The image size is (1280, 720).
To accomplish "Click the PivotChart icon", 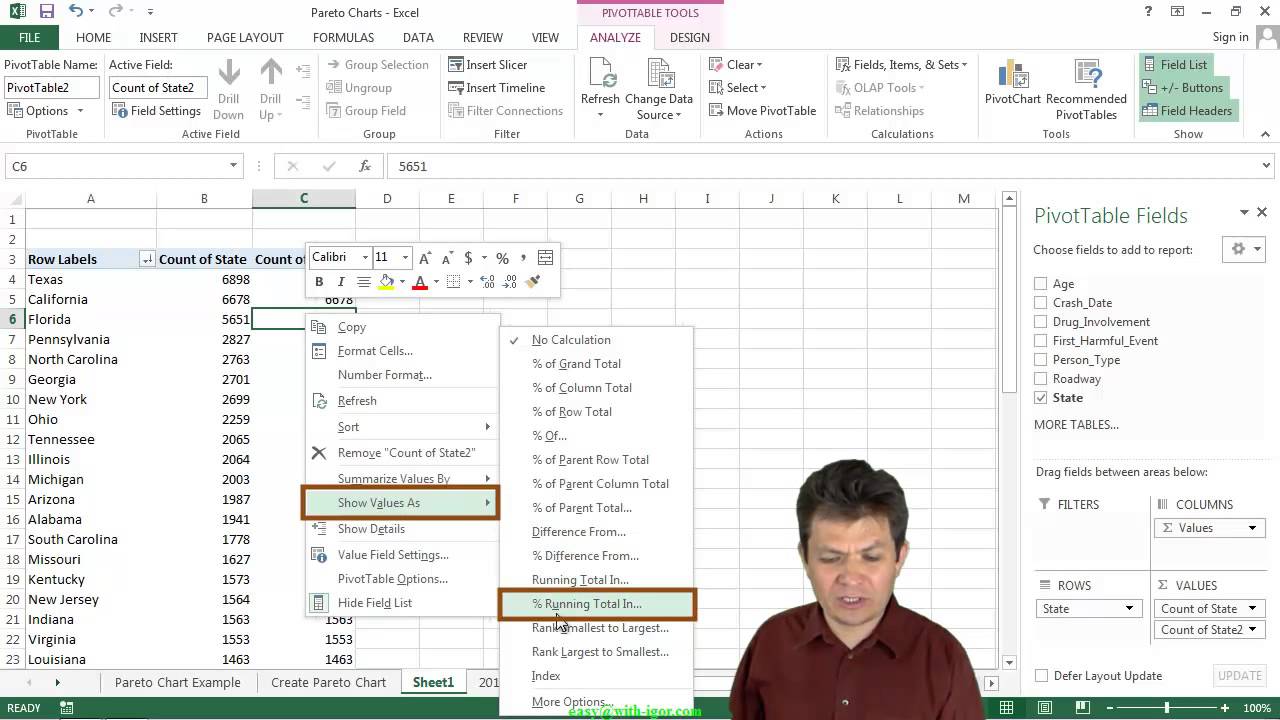I will tap(1013, 74).
